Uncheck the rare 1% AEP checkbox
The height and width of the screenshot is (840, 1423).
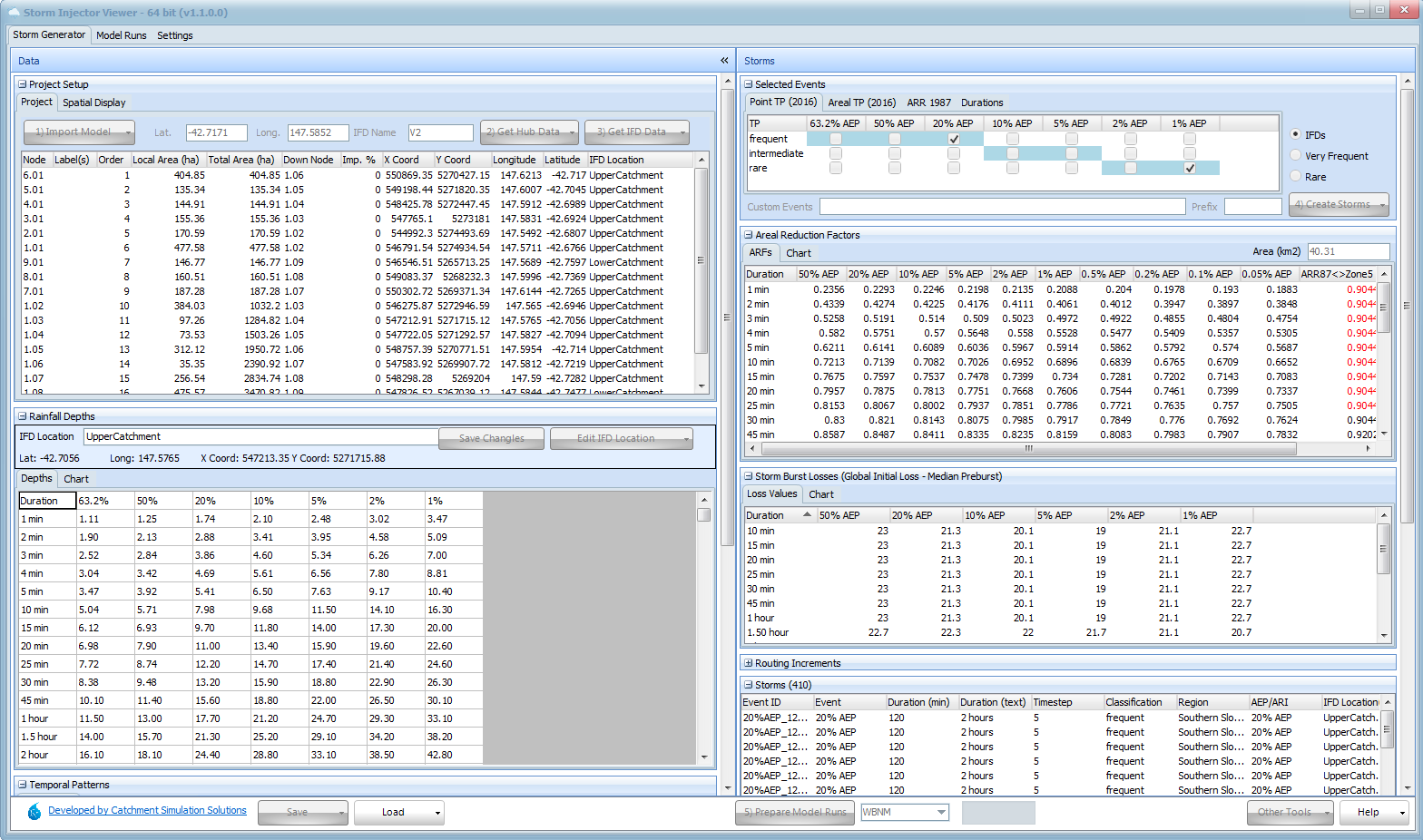click(x=1190, y=168)
